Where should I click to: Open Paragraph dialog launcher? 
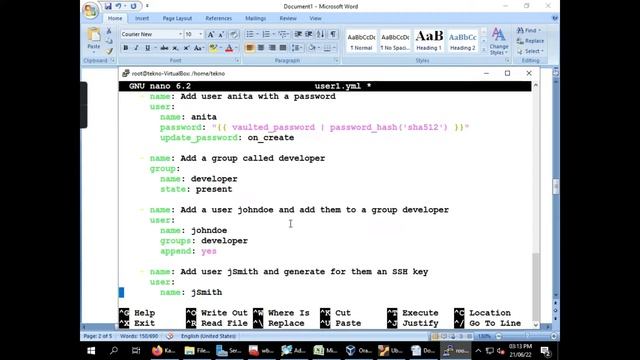point(336,60)
